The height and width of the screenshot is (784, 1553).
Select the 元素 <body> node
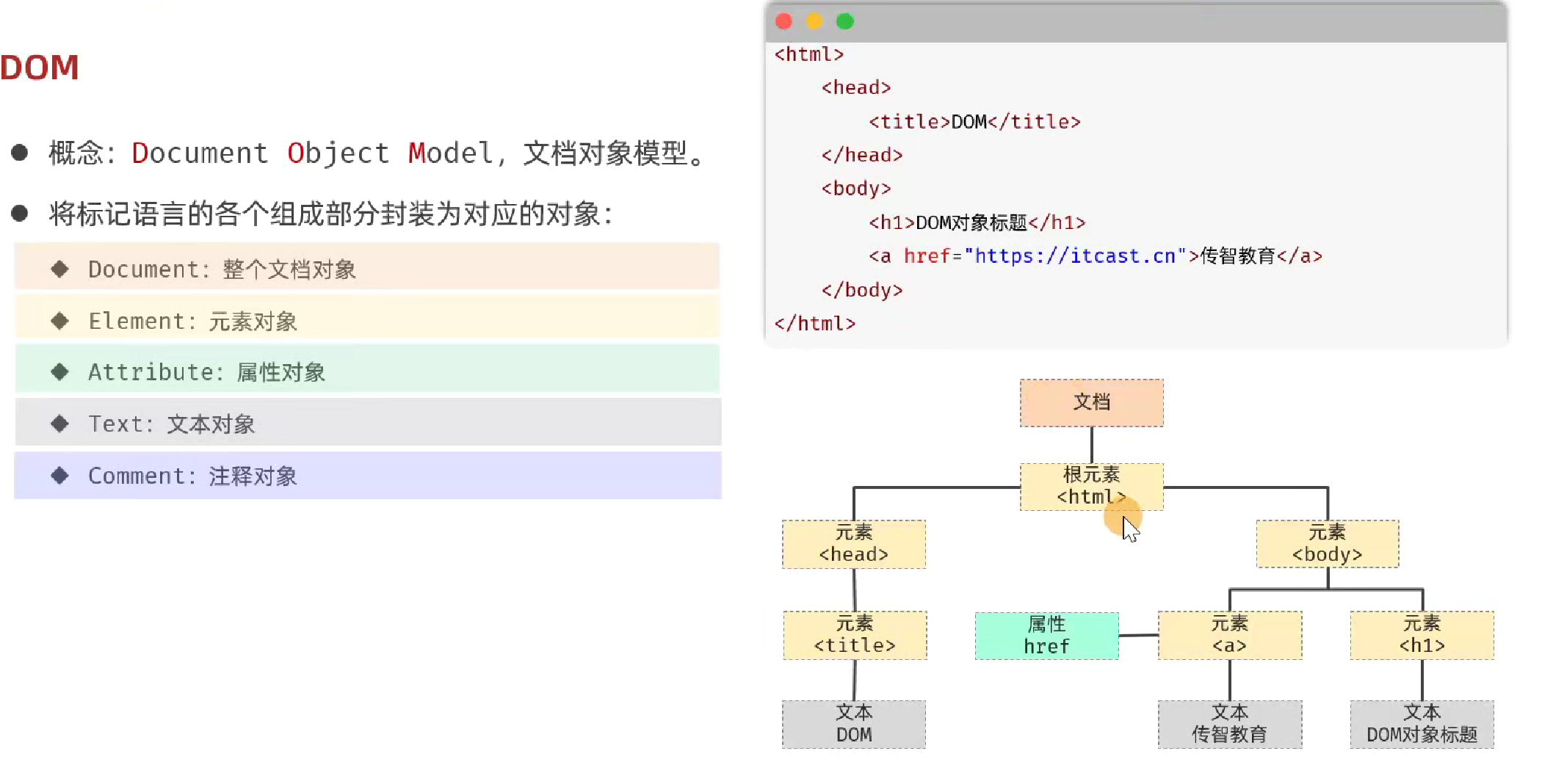point(1327,544)
